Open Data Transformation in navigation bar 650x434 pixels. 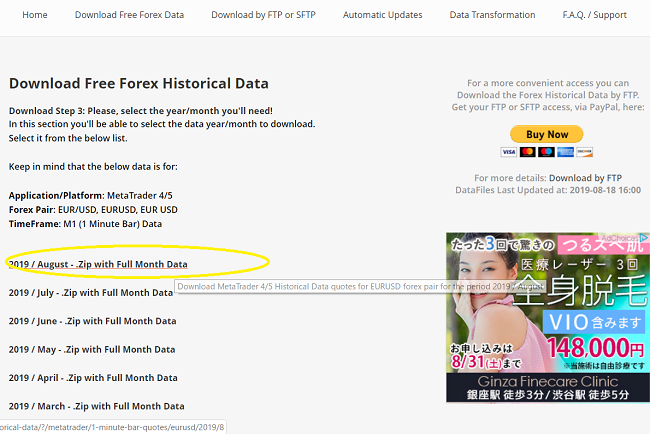[x=492, y=15]
